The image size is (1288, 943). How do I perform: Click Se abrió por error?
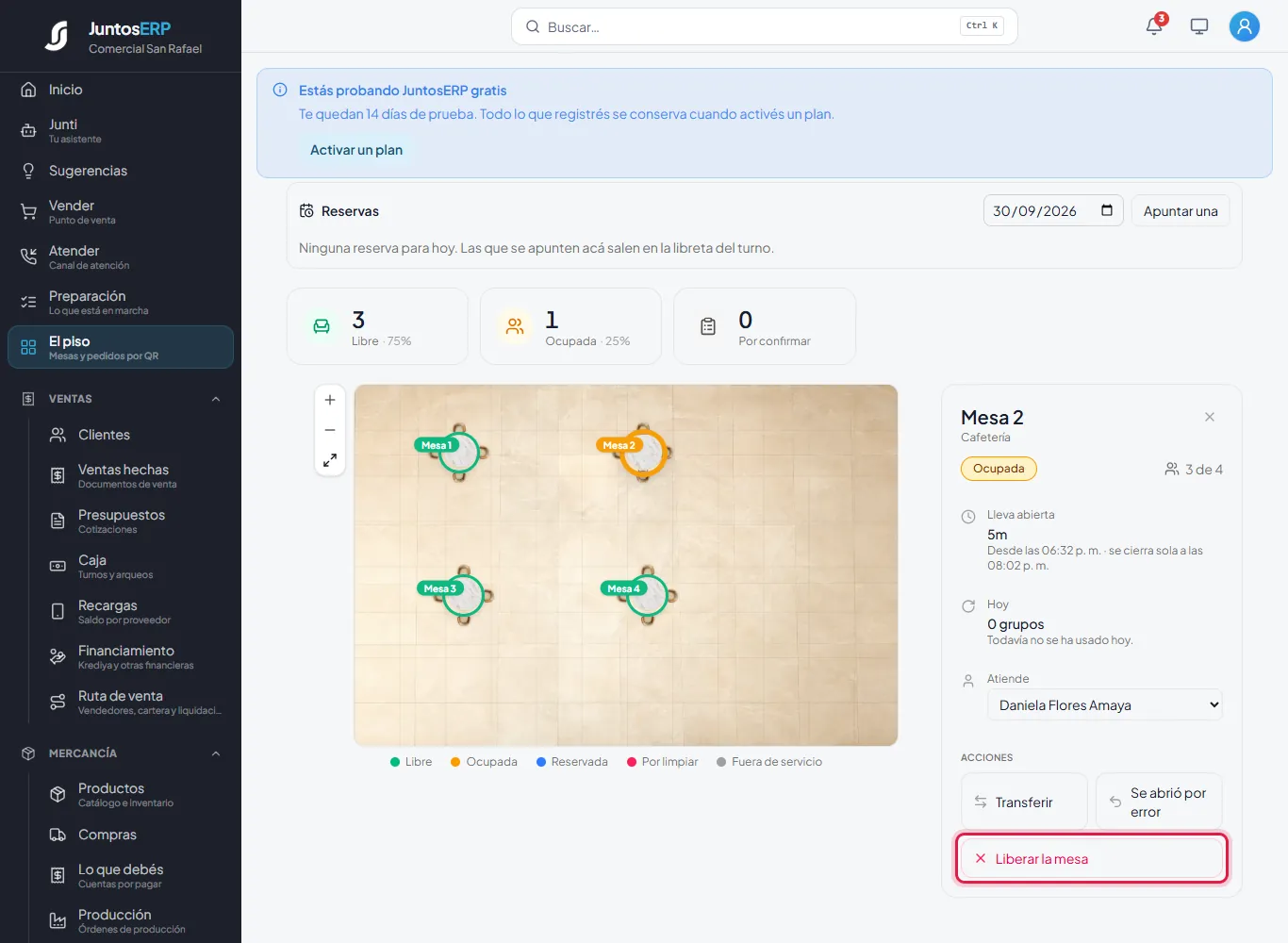pyautogui.click(x=1159, y=802)
